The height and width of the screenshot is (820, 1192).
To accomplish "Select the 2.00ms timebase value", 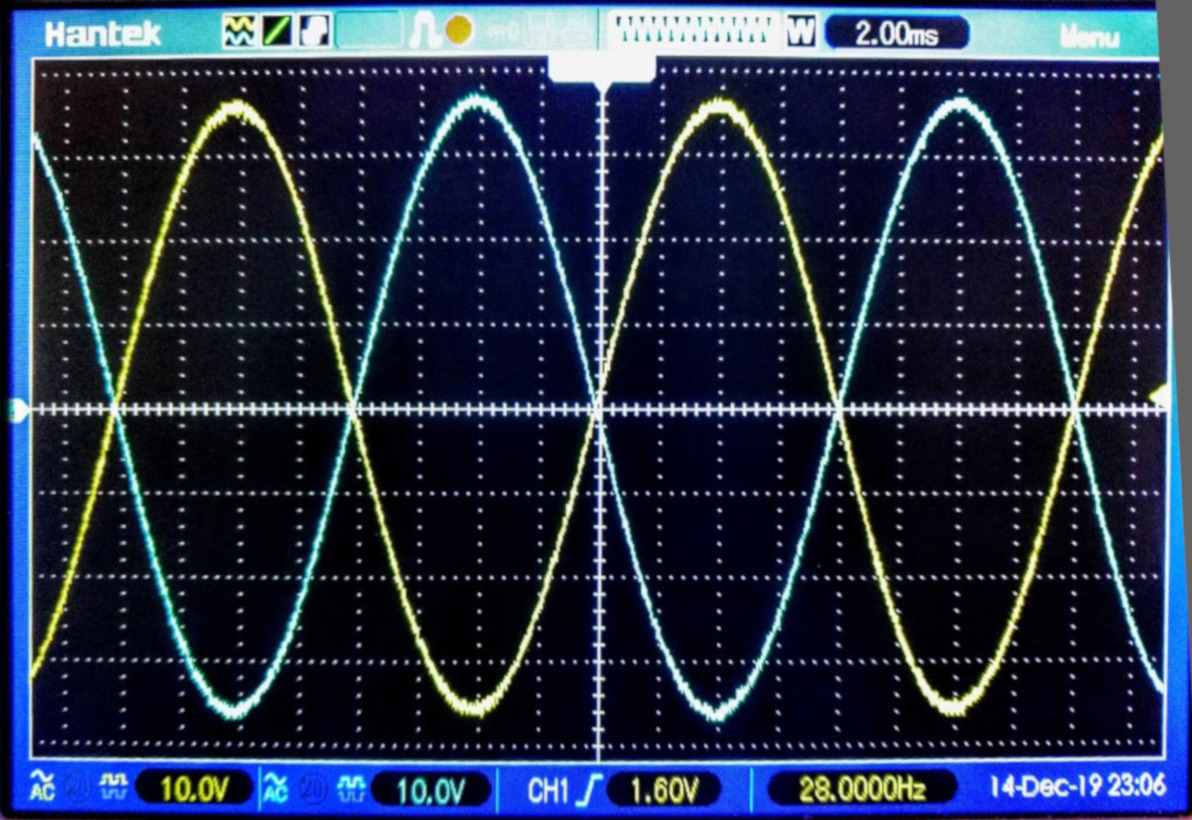I will click(x=896, y=33).
